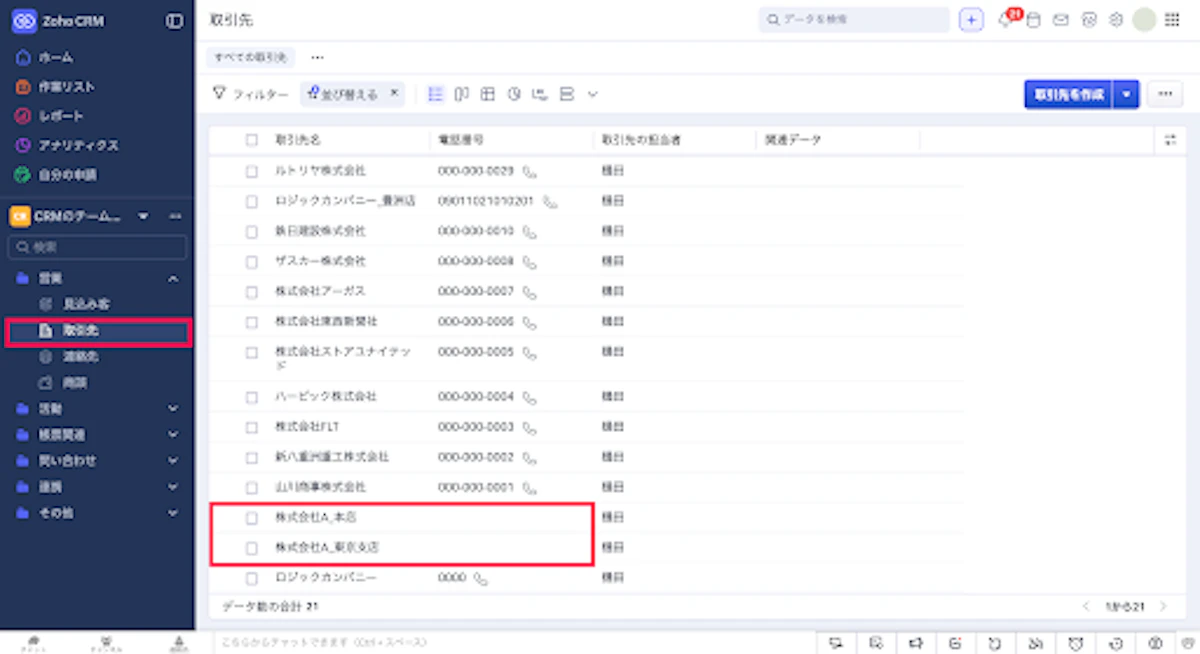Check the box for 山川商事株式会社
1200x654 pixels.
[252, 488]
